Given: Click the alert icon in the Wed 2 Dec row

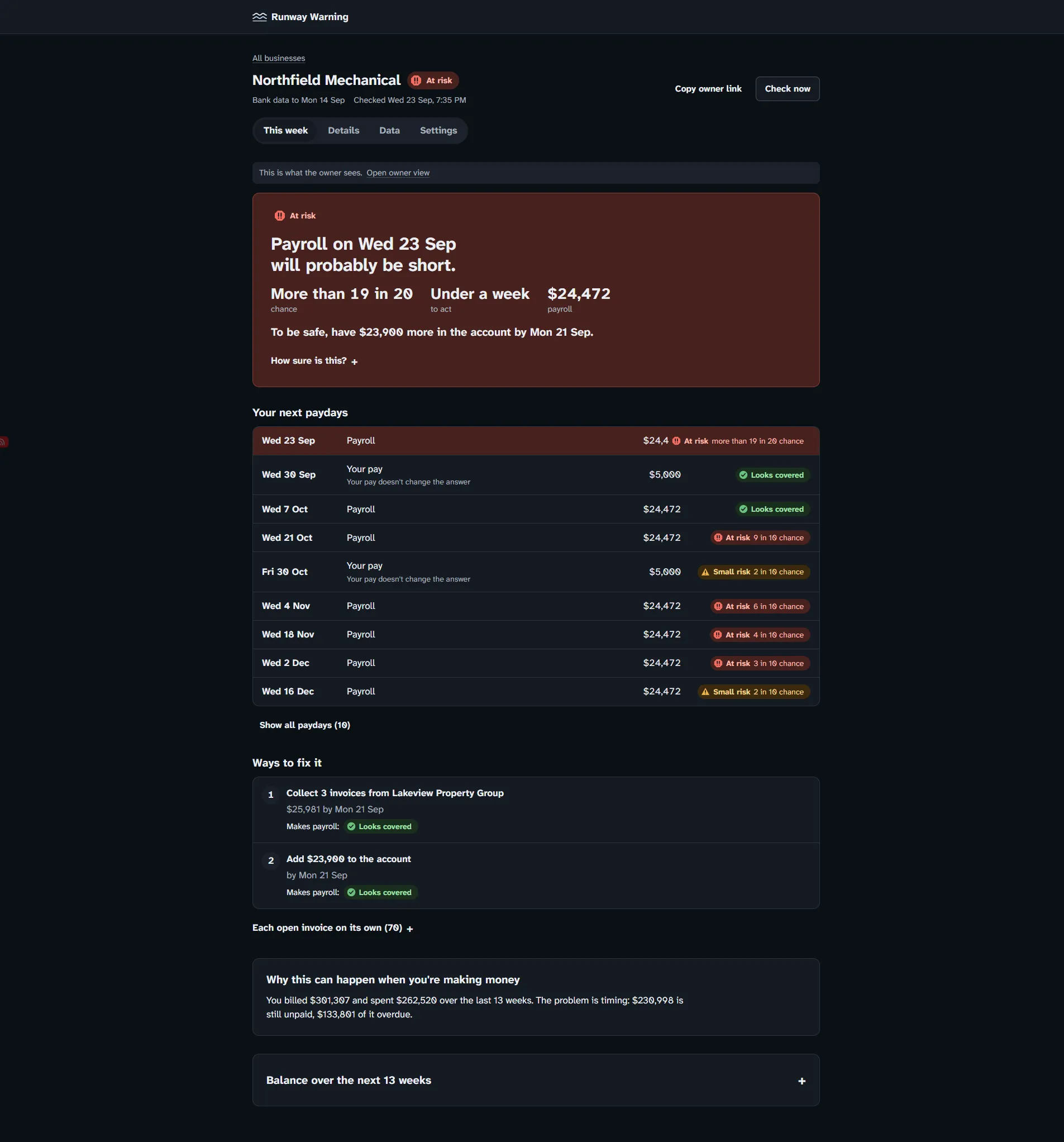Looking at the screenshot, I should tap(718, 664).
